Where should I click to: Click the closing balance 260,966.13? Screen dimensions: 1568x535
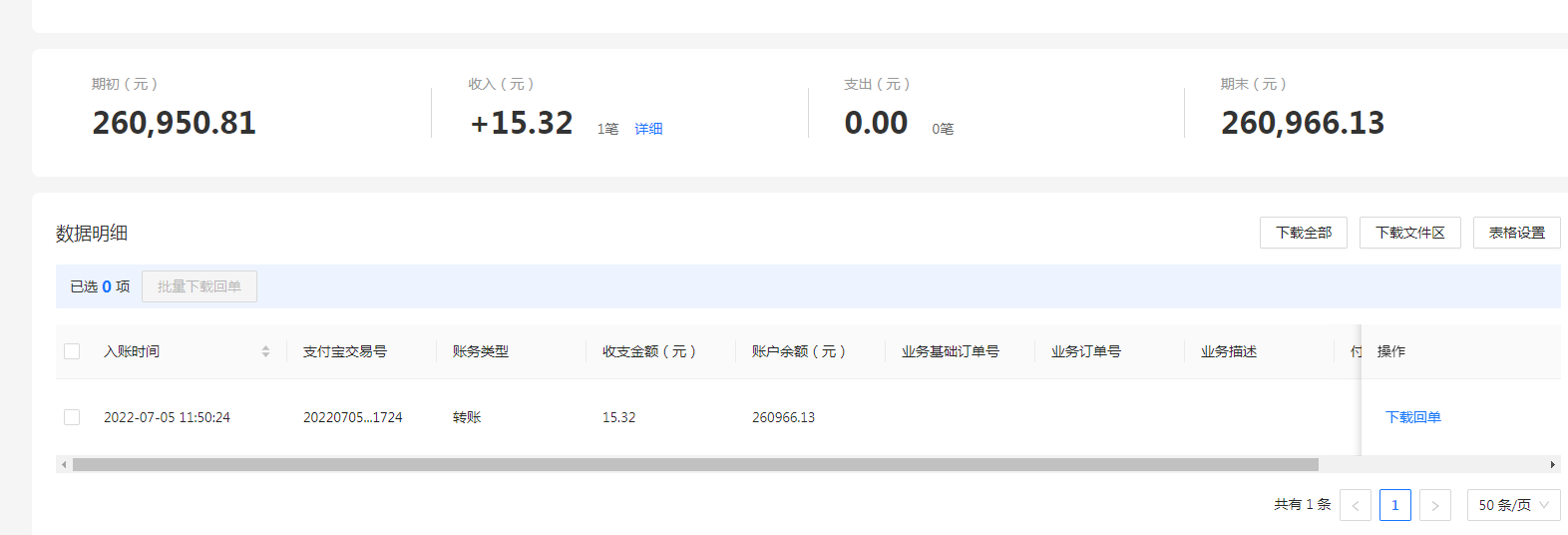pyautogui.click(x=1304, y=123)
